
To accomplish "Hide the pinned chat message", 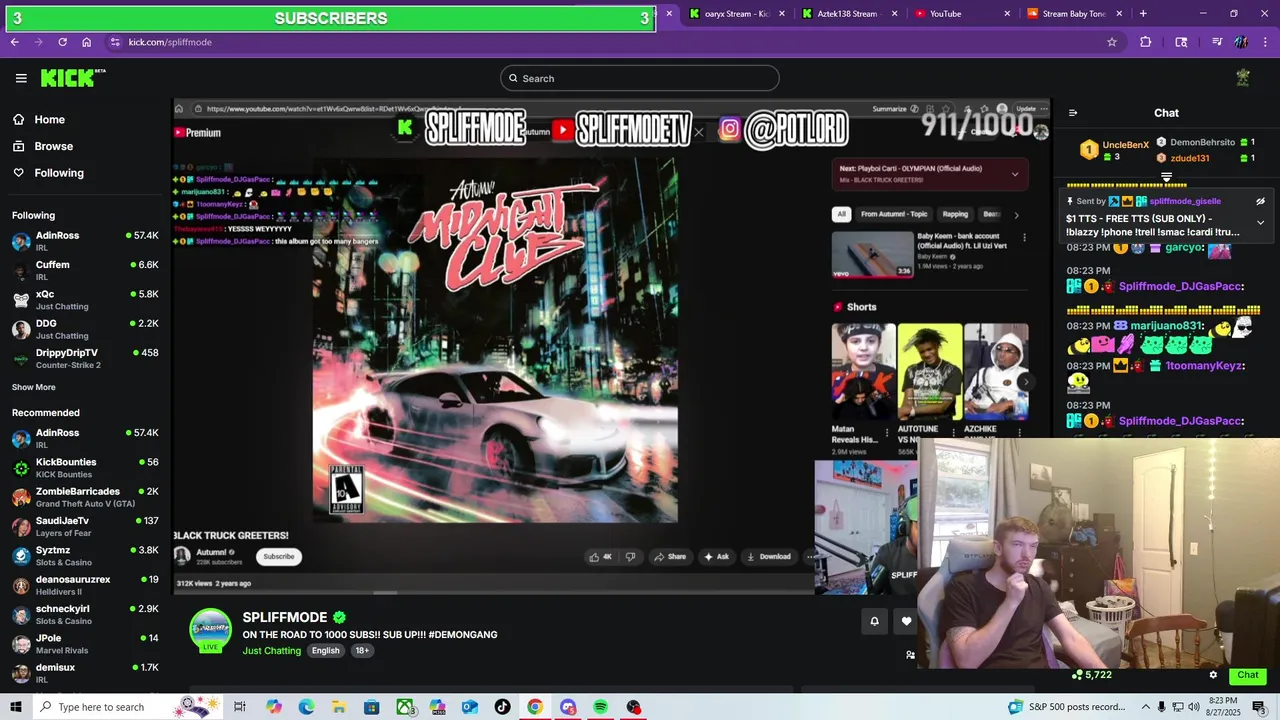I will click(1260, 201).
